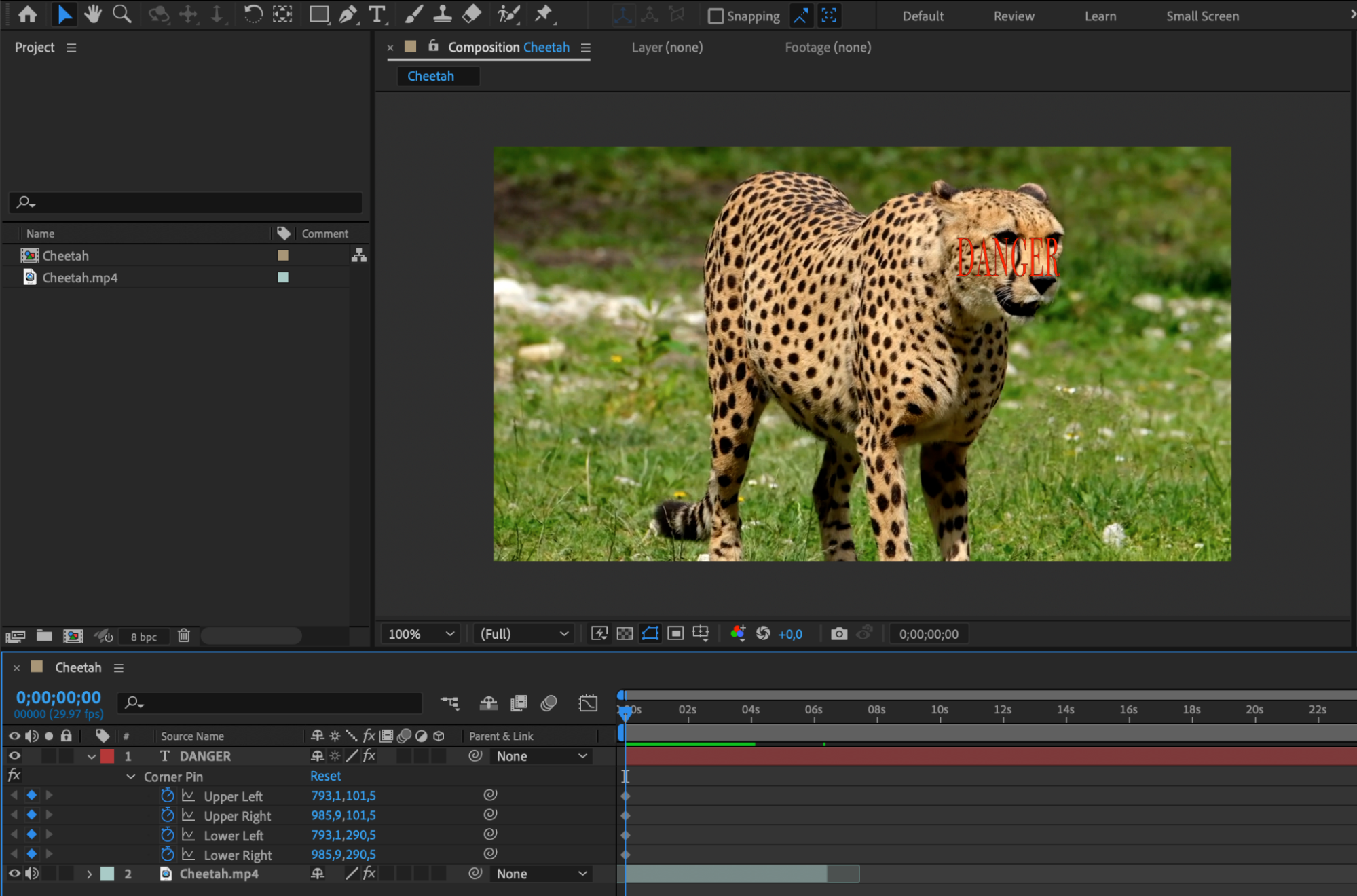Toggle Upper Left stopwatch keyframing
The height and width of the screenshot is (896, 1357).
point(167,796)
